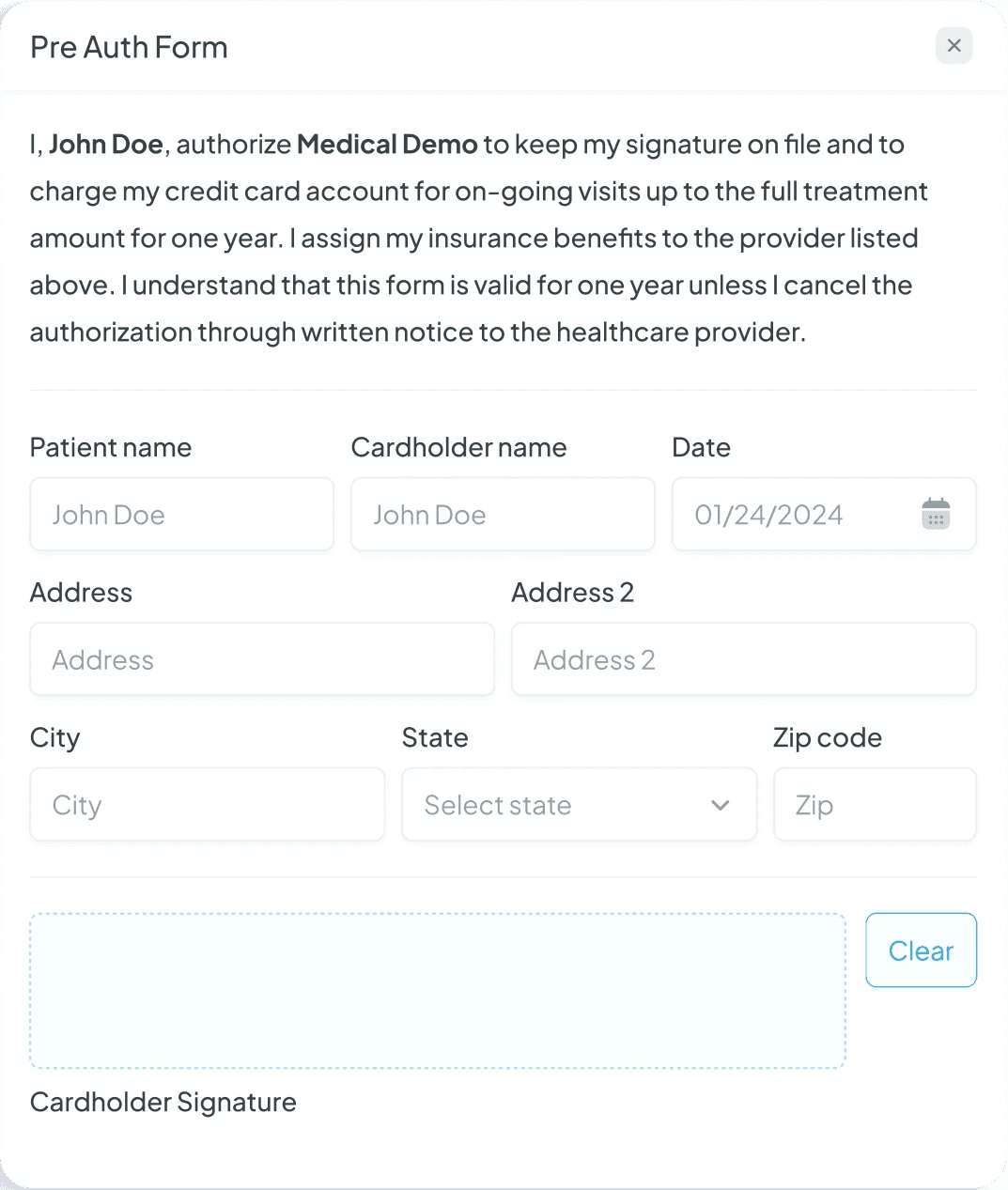
Task: Focus the Address 2 input box
Action: point(743,659)
